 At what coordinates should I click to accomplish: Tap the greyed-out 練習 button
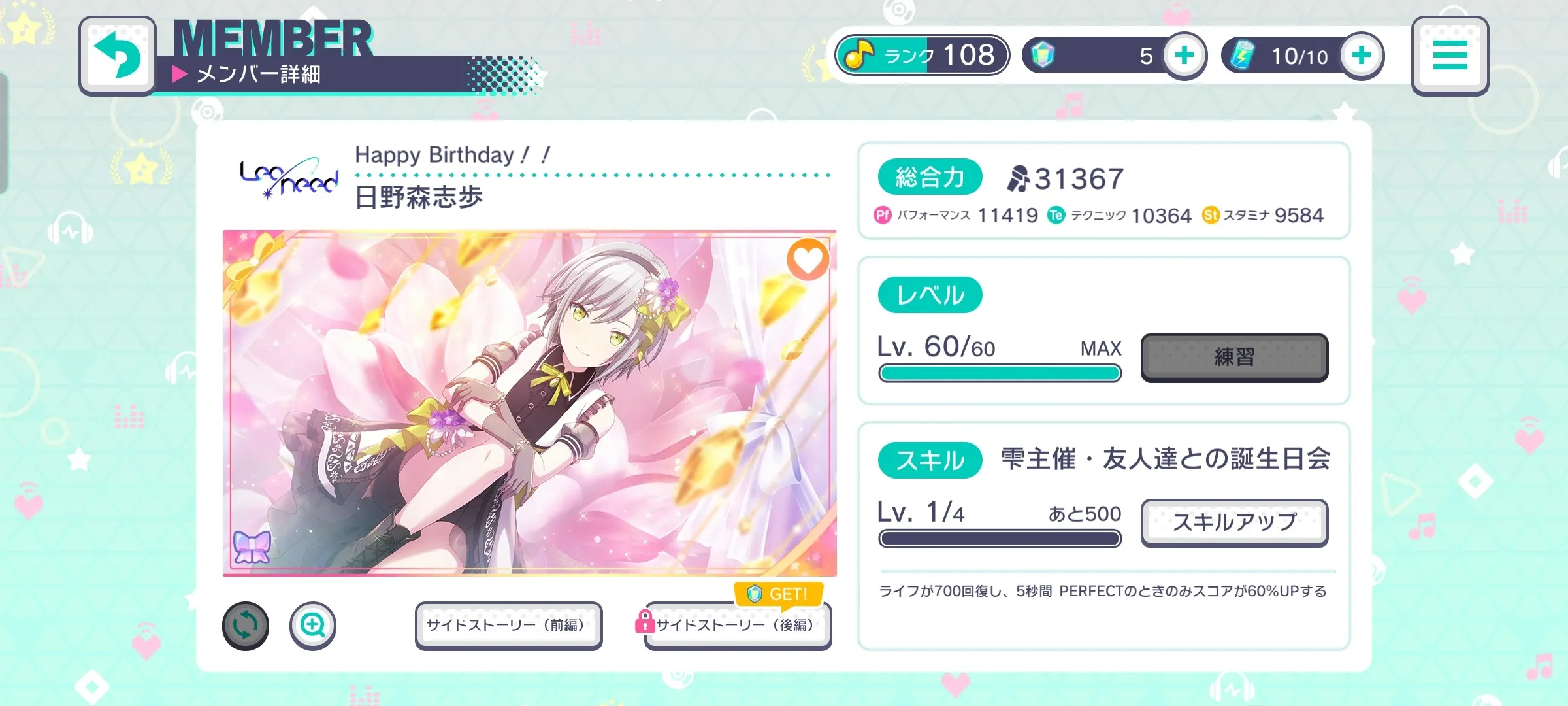point(1234,358)
